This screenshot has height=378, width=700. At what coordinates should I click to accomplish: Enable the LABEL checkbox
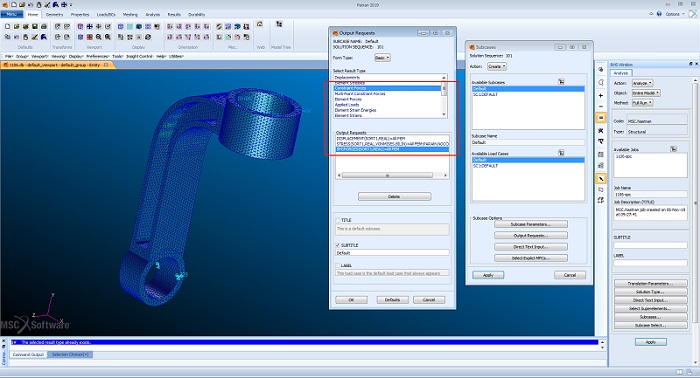[x=338, y=266]
